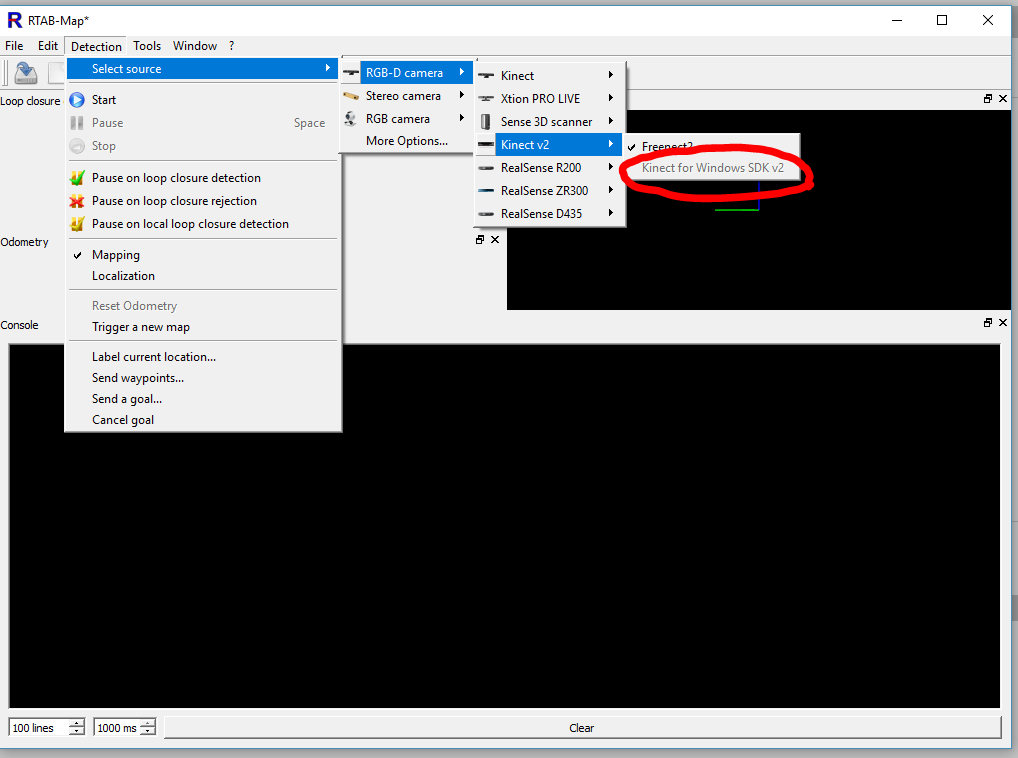Select the RGB camera webcam icon
This screenshot has height=758, width=1018.
click(x=350, y=119)
